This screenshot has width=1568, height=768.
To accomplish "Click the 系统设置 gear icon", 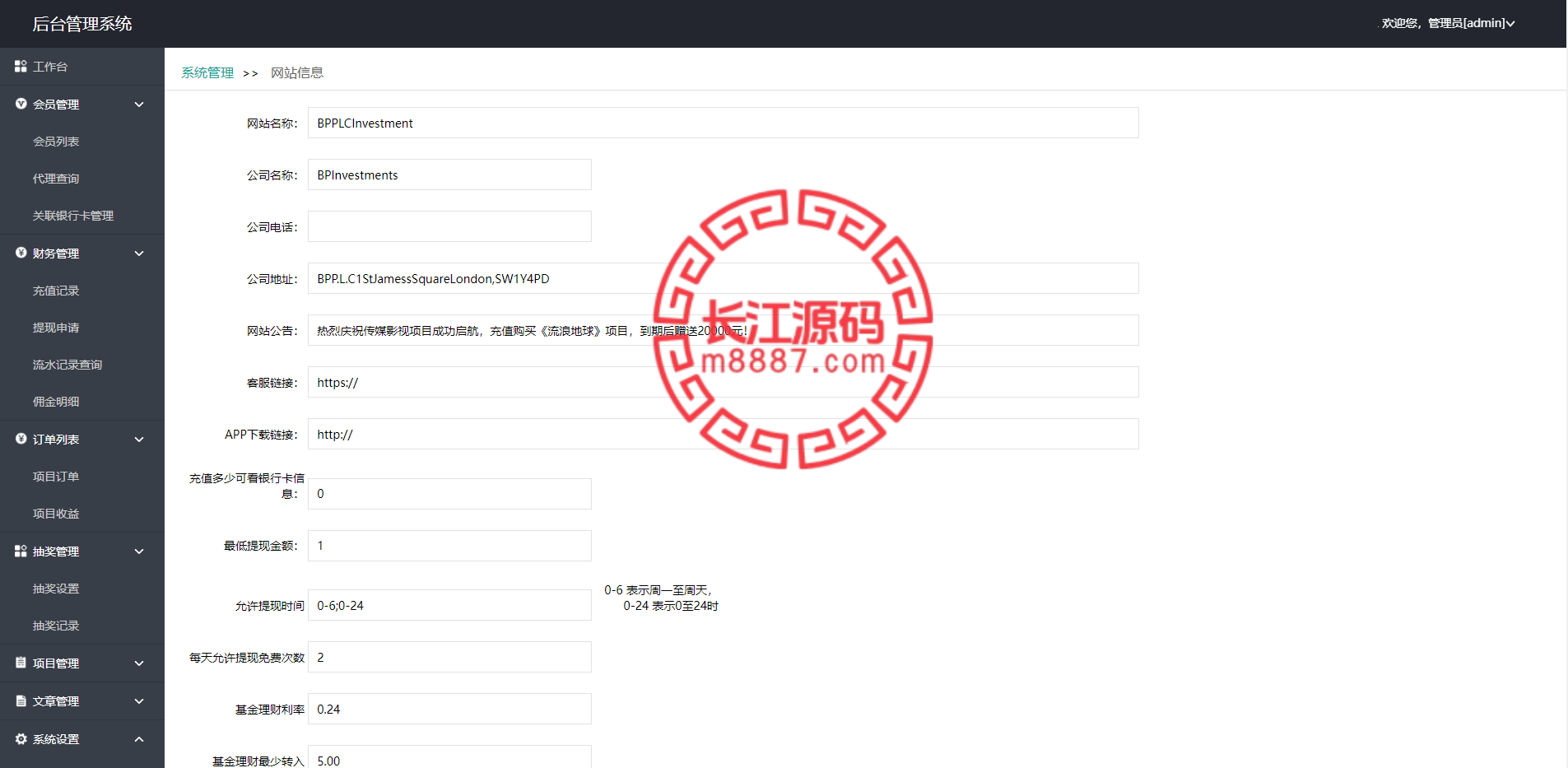I will click(x=21, y=738).
